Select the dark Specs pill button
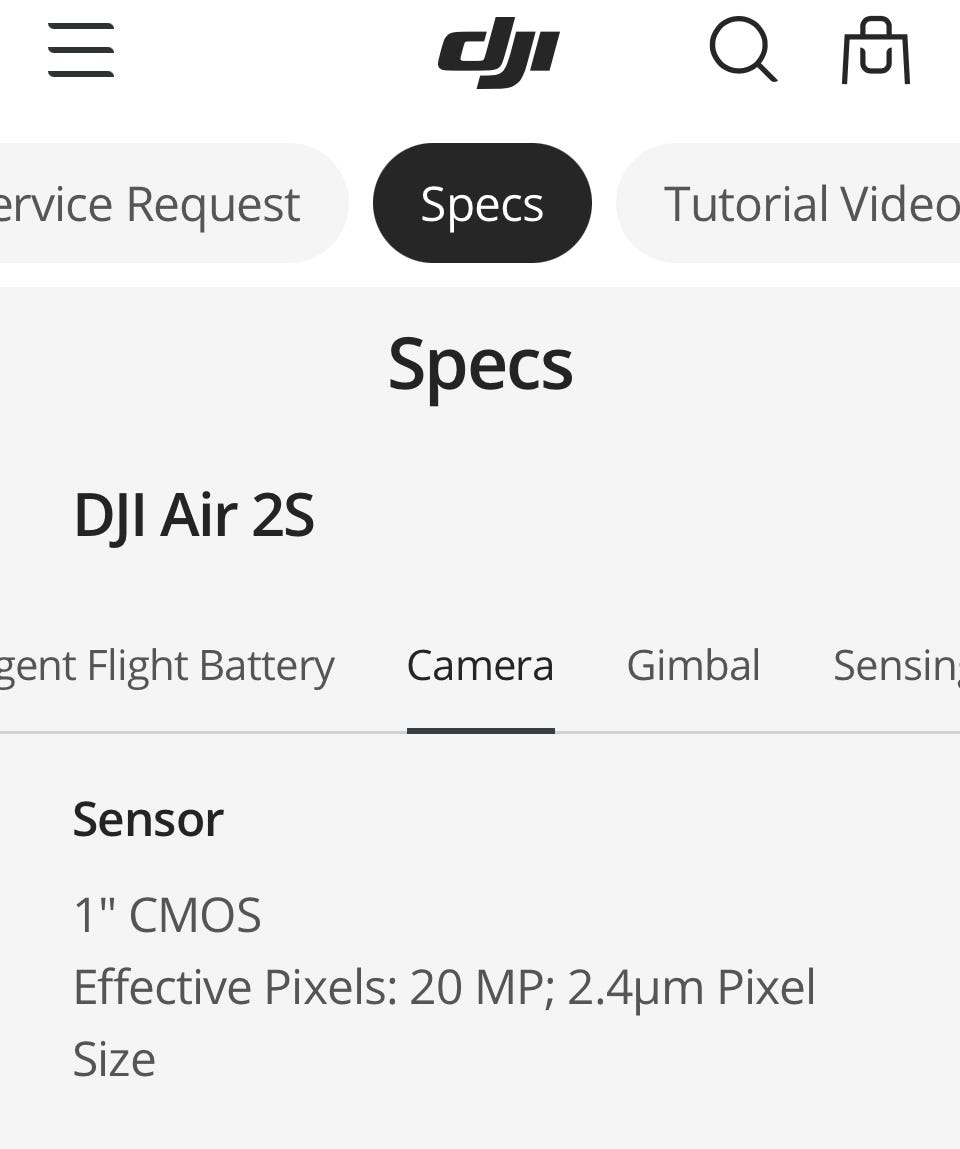This screenshot has height=1149, width=960. pos(482,204)
